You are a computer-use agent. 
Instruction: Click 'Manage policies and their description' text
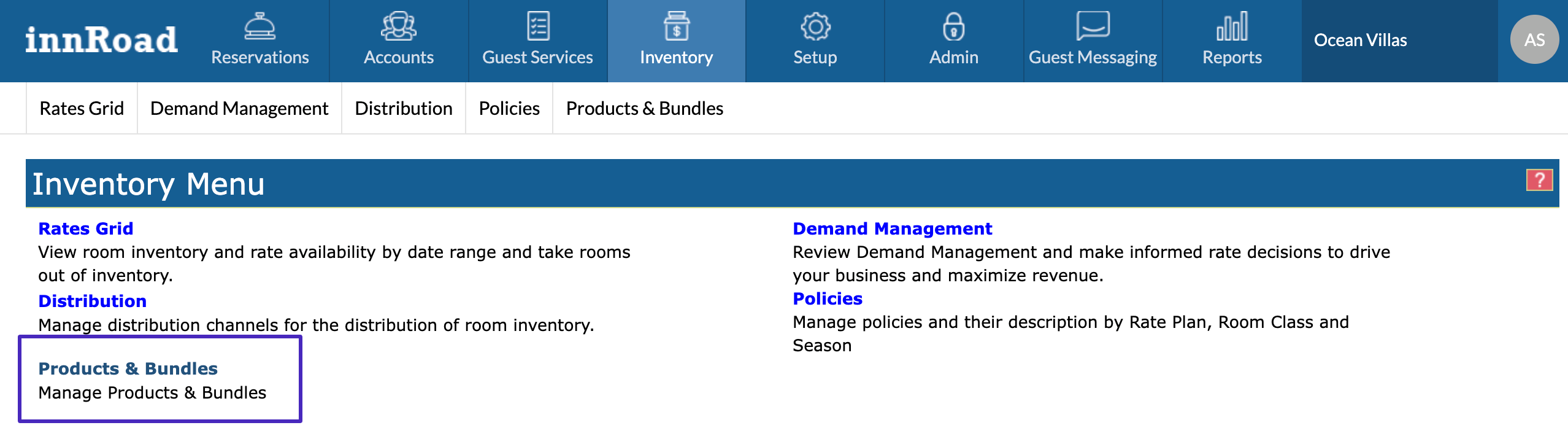pos(1071,334)
